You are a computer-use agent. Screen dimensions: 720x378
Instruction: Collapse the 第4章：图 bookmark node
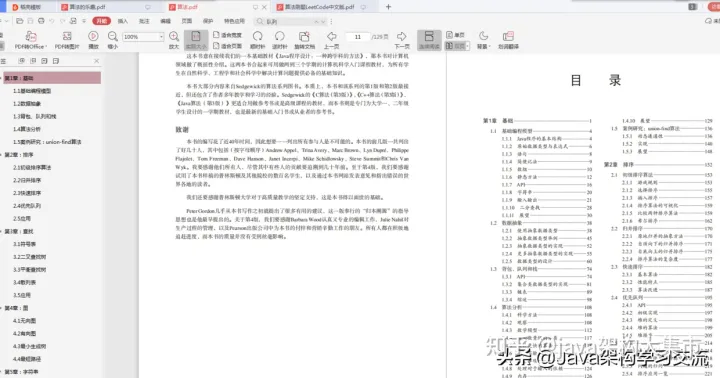[x=1, y=308]
